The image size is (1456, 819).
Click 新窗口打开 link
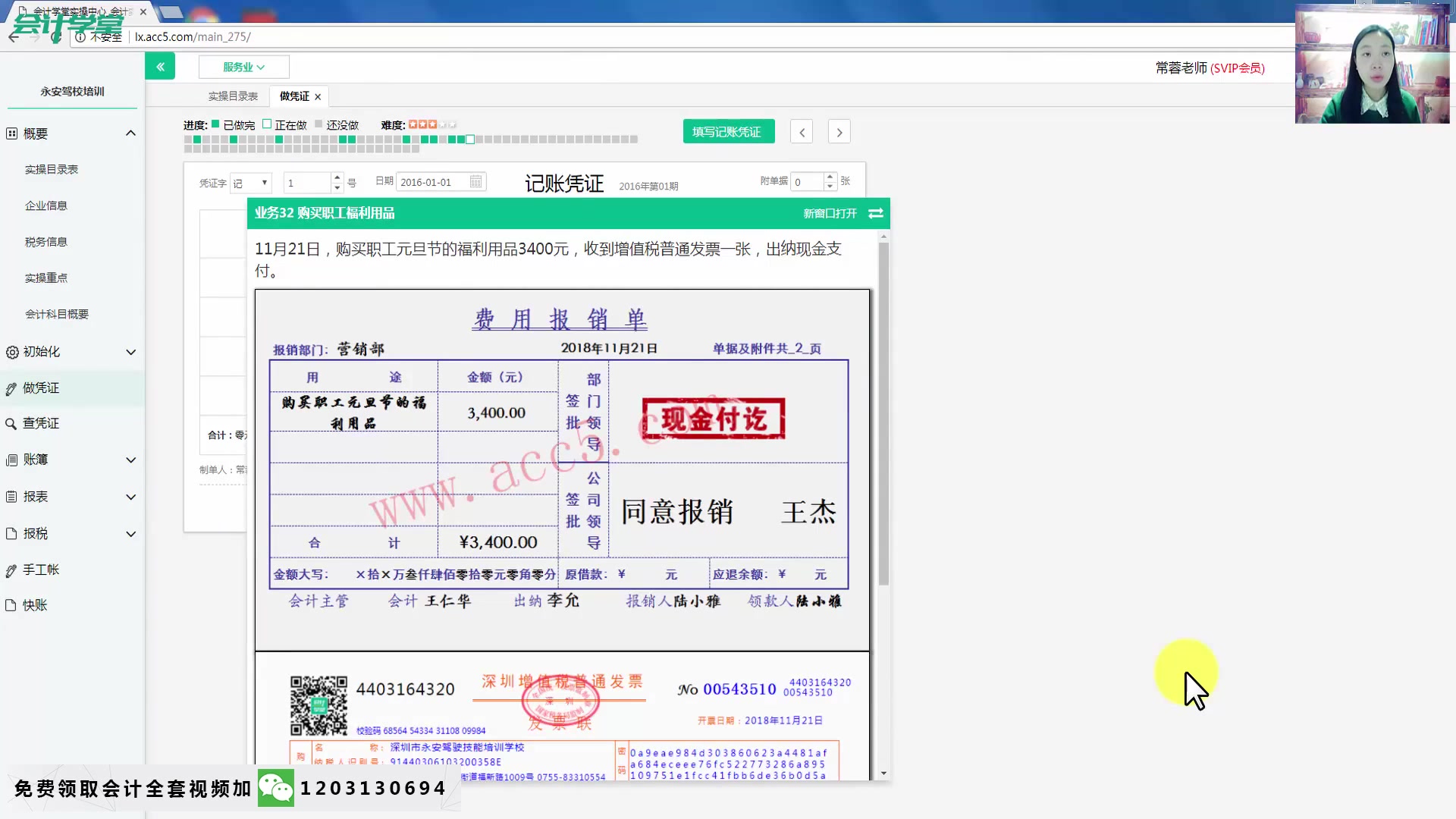coord(830,214)
